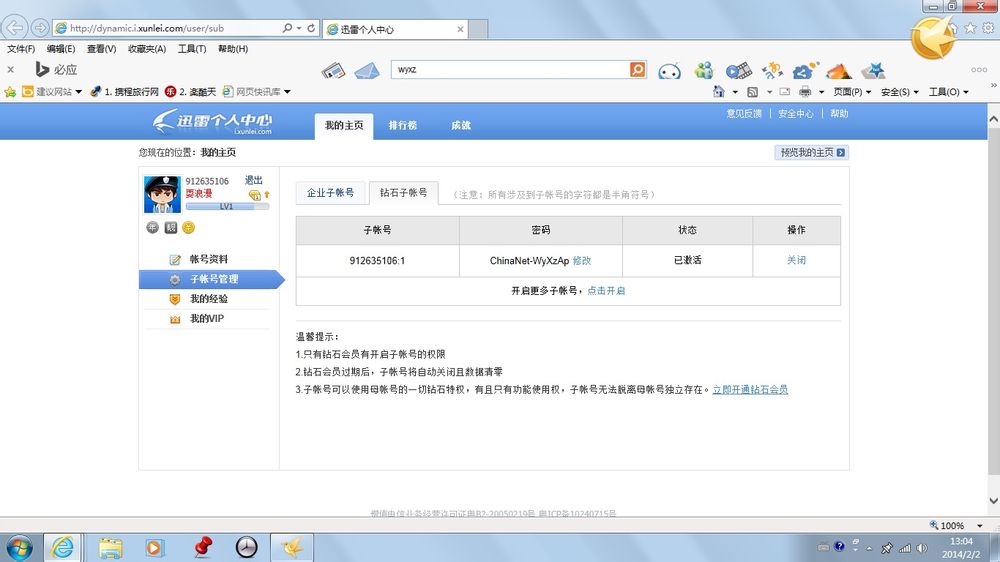Open the 查看(V) menu
Viewport: 1000px width, 562px height.
pos(101,48)
